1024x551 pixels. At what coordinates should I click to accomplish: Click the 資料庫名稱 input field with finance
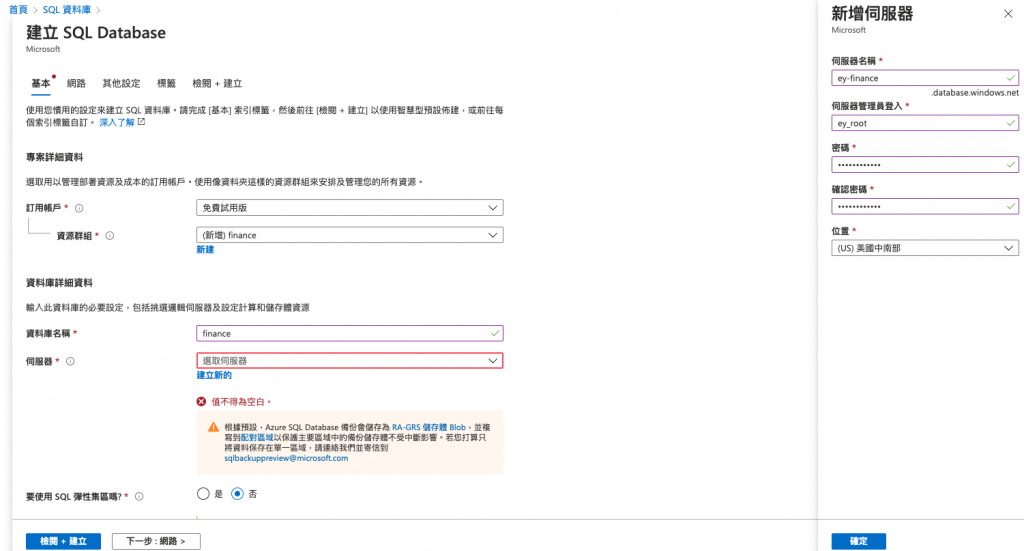349,334
